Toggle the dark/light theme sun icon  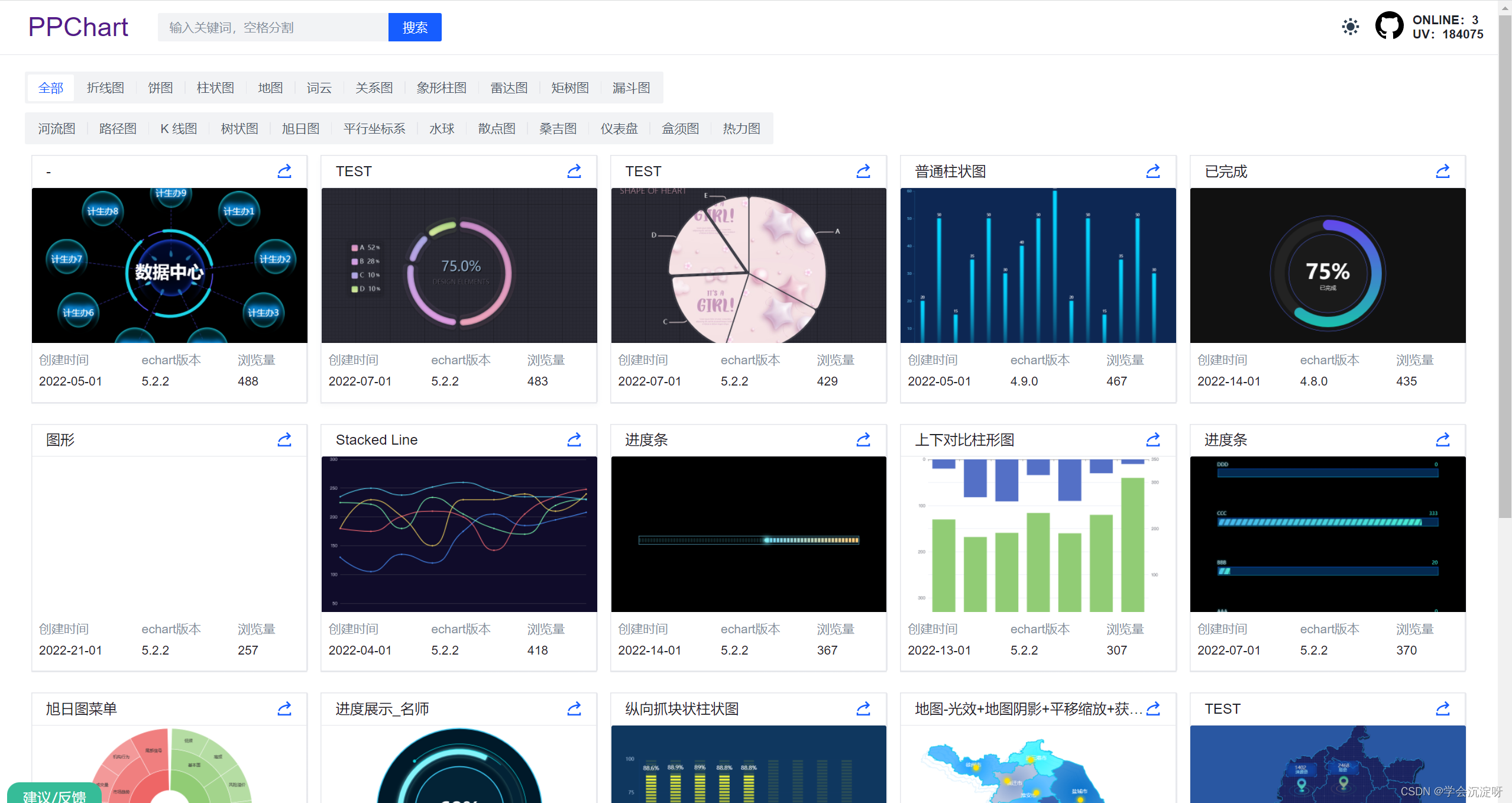pos(1350,27)
